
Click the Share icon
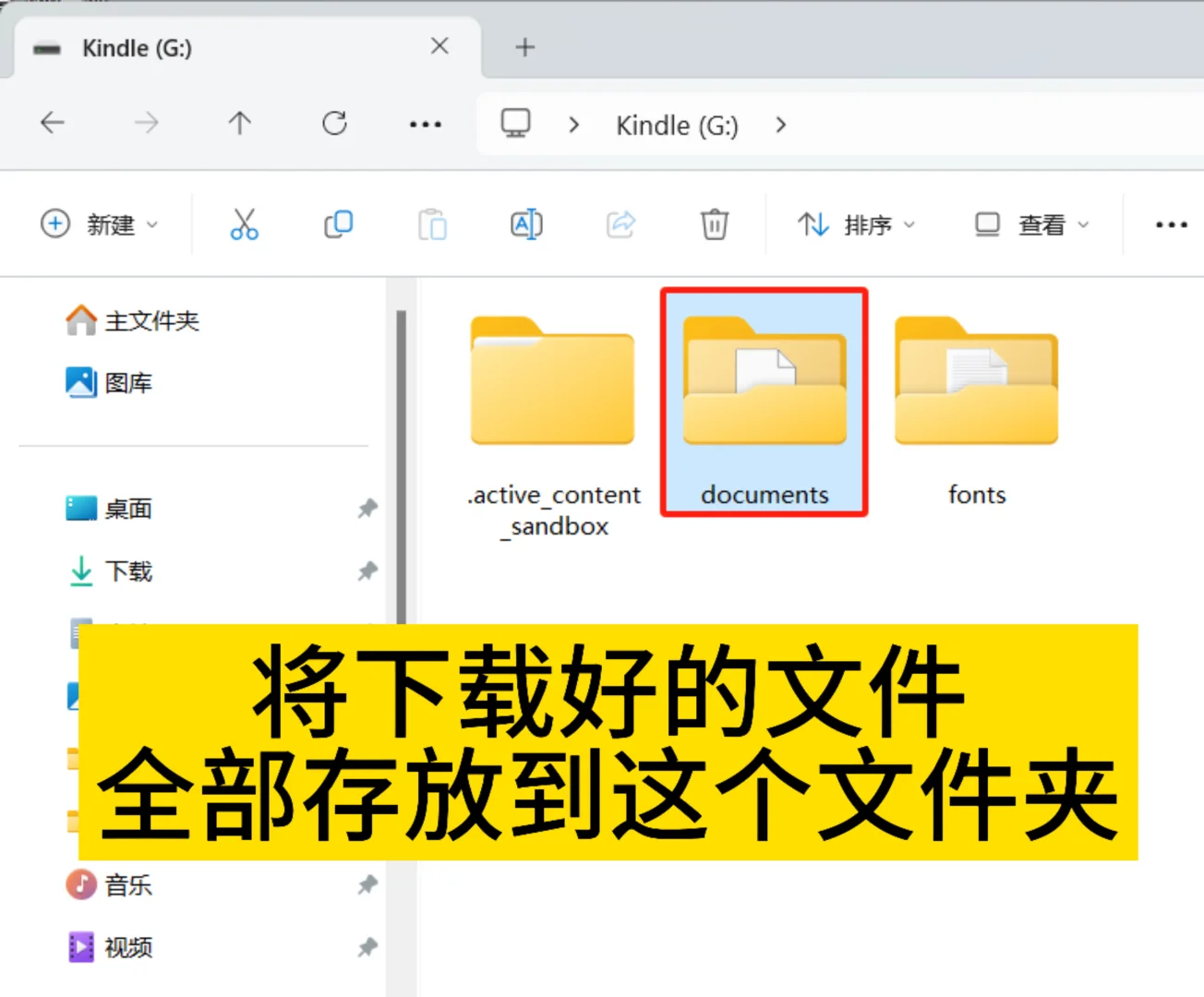point(620,224)
